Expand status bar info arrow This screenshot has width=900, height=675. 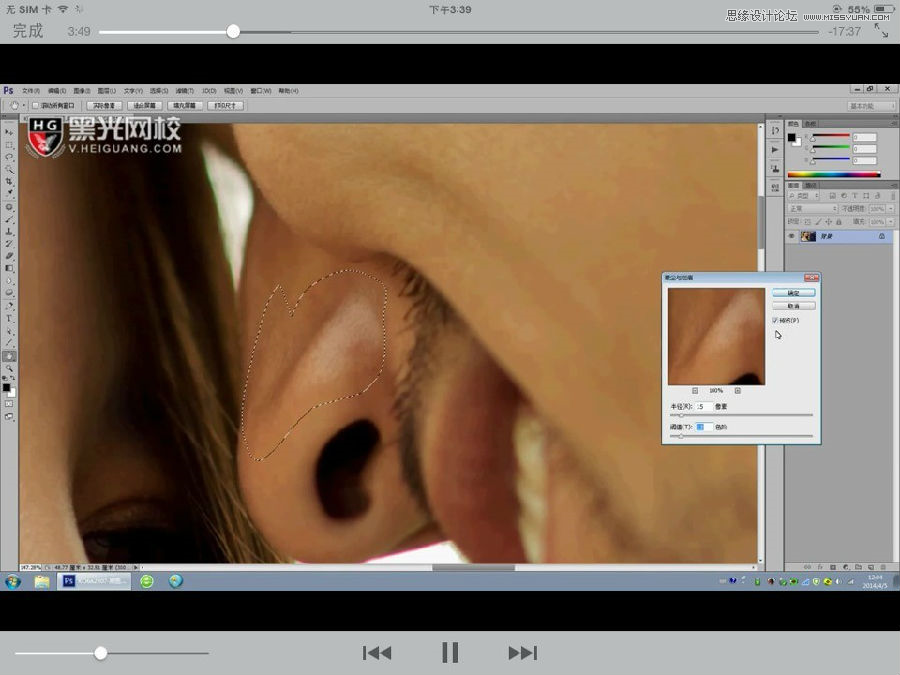[x=137, y=567]
